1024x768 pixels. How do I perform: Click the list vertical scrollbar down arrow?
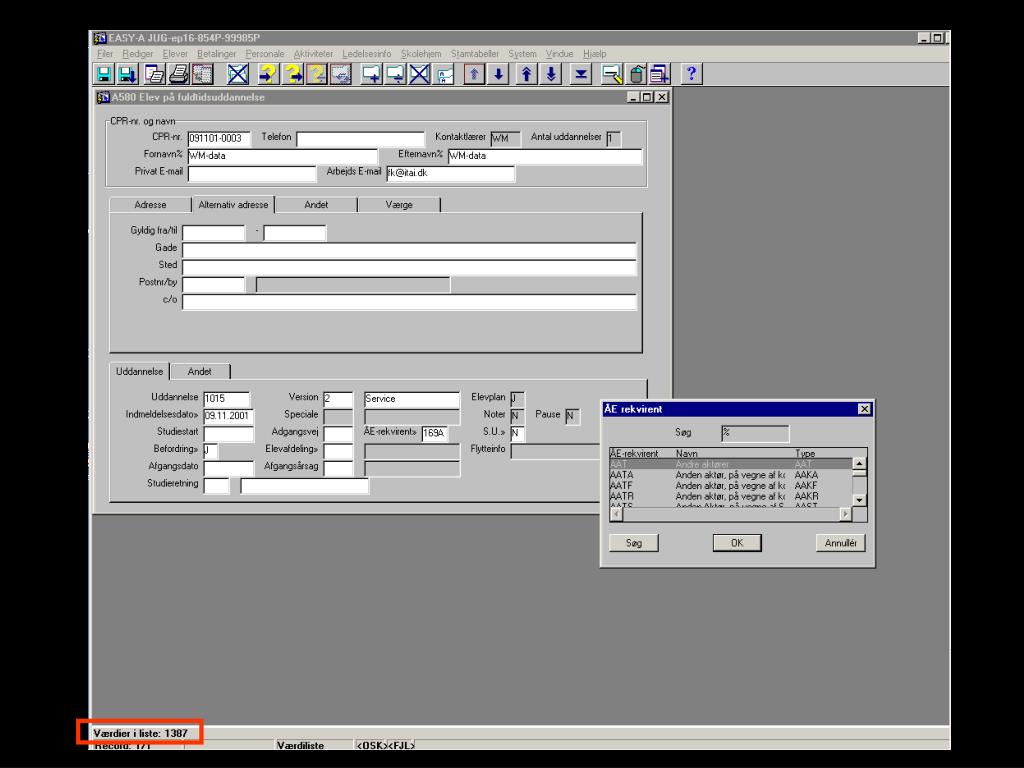[x=859, y=500]
